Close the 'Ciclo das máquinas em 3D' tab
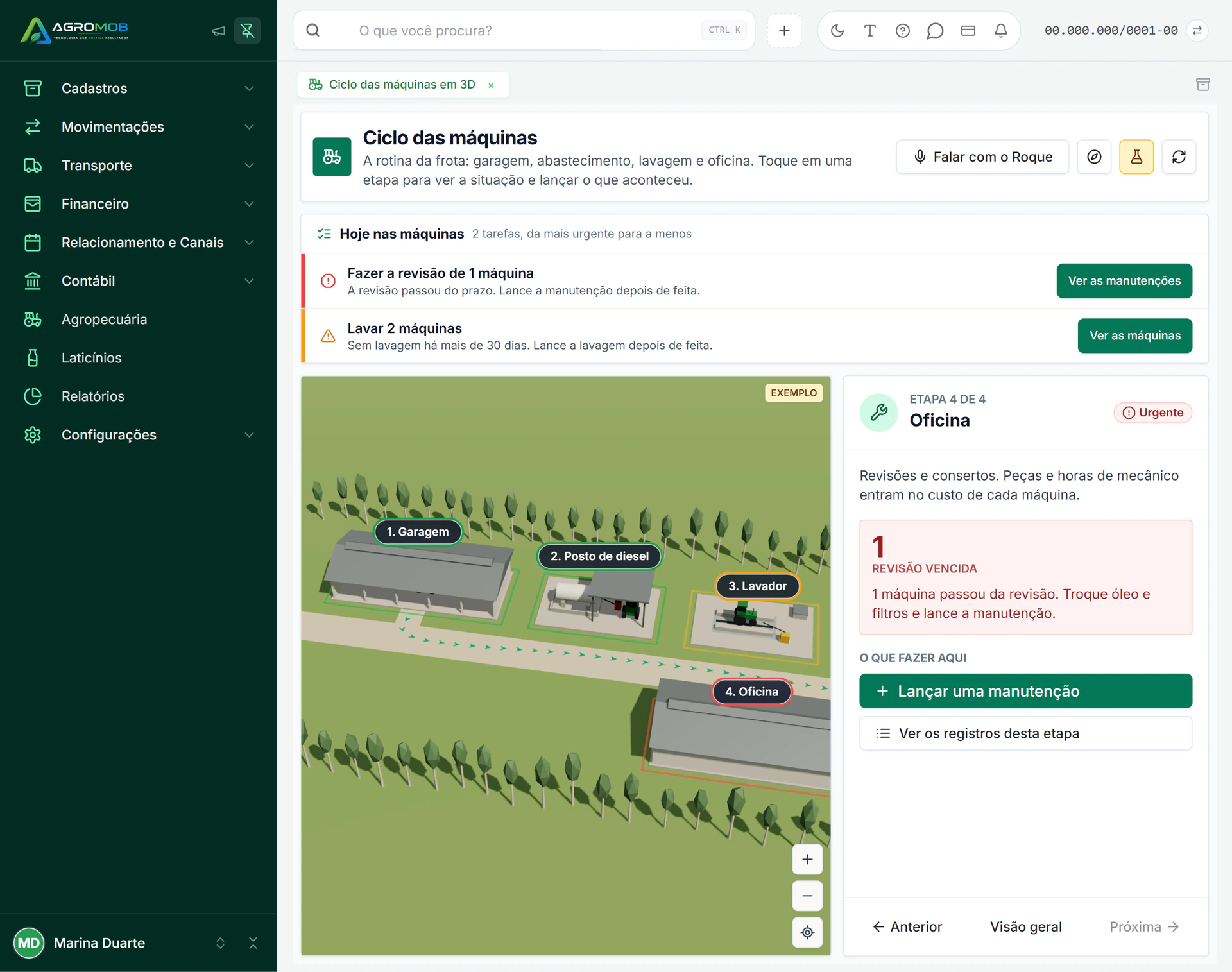The width and height of the screenshot is (1232, 972). (491, 85)
